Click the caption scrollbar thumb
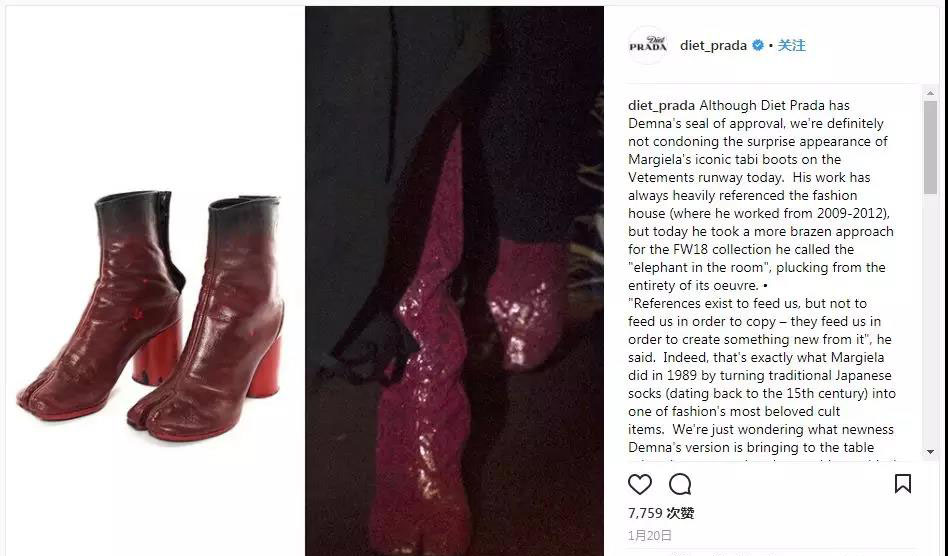The width and height of the screenshot is (948, 556). click(930, 147)
